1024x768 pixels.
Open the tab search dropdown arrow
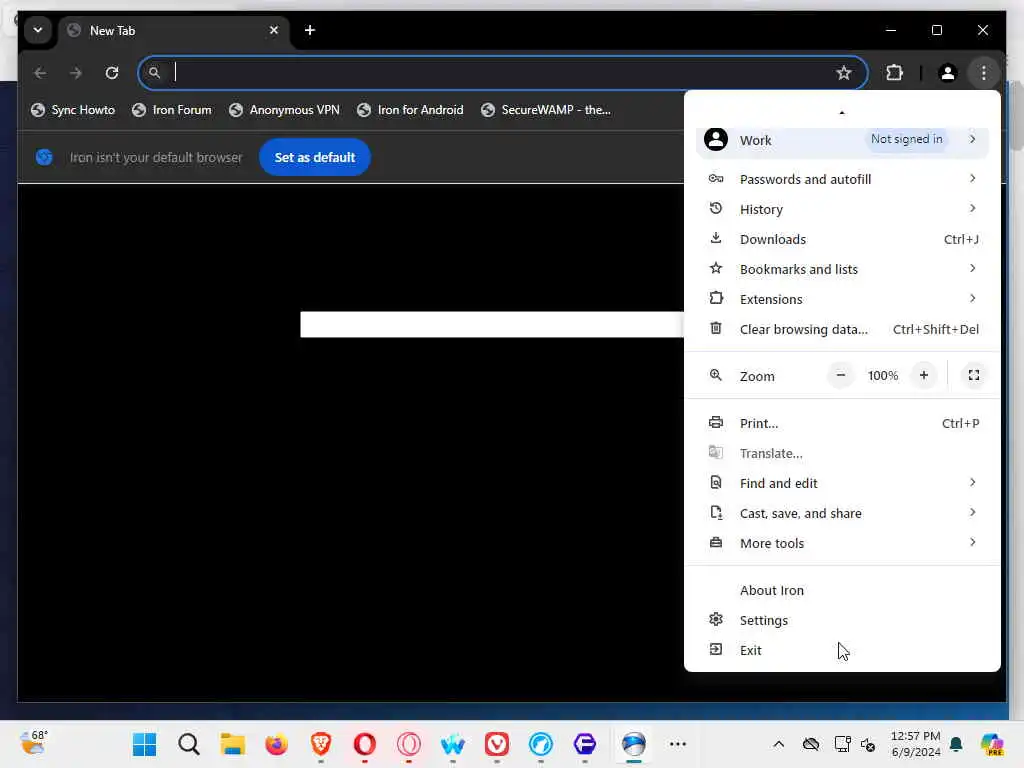[38, 30]
